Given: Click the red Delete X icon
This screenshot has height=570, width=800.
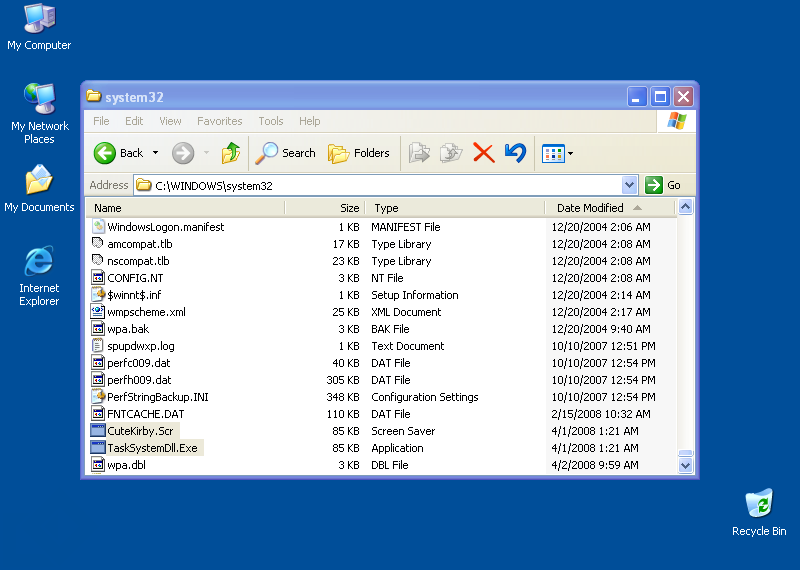Looking at the screenshot, I should (x=484, y=153).
